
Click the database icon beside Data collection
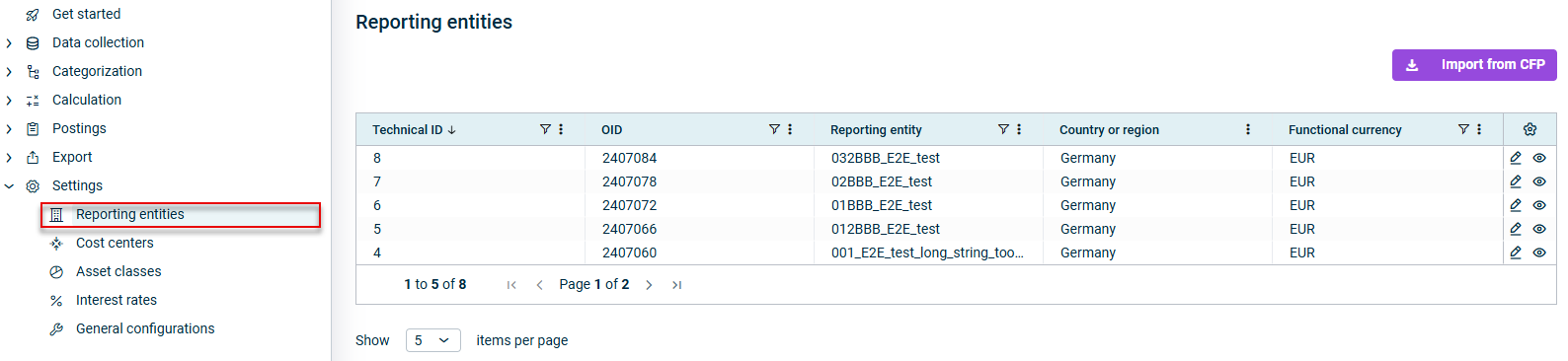(33, 43)
